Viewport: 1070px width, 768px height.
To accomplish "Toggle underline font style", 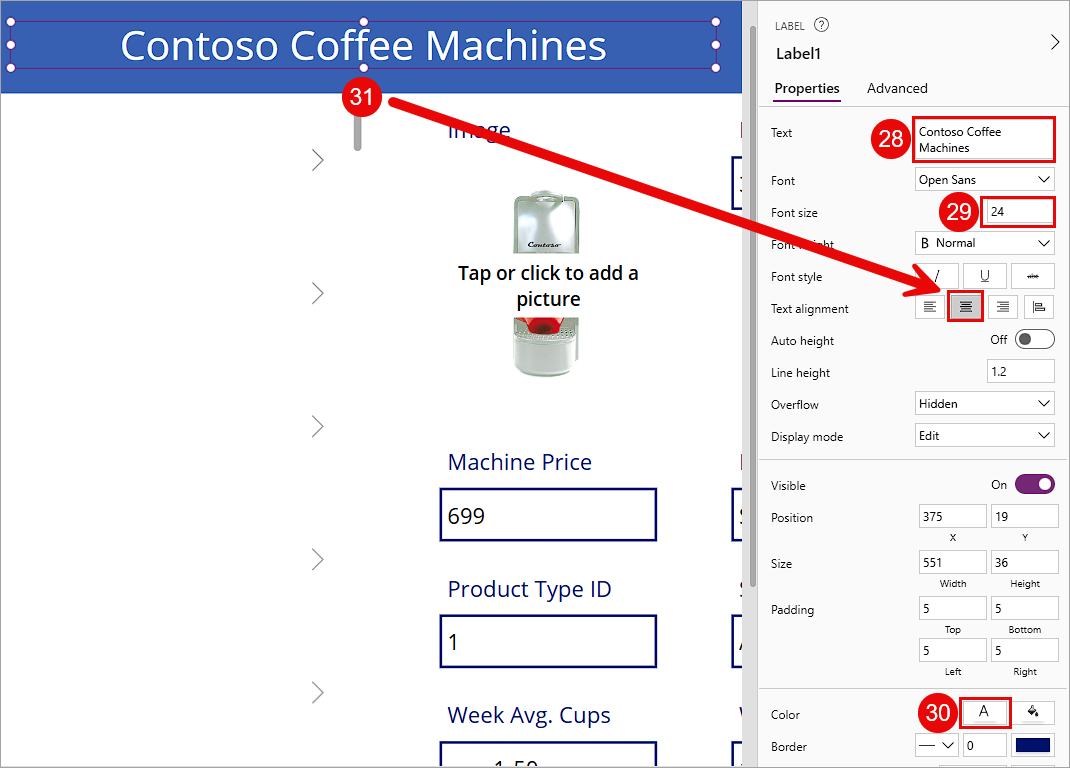I will coord(984,276).
